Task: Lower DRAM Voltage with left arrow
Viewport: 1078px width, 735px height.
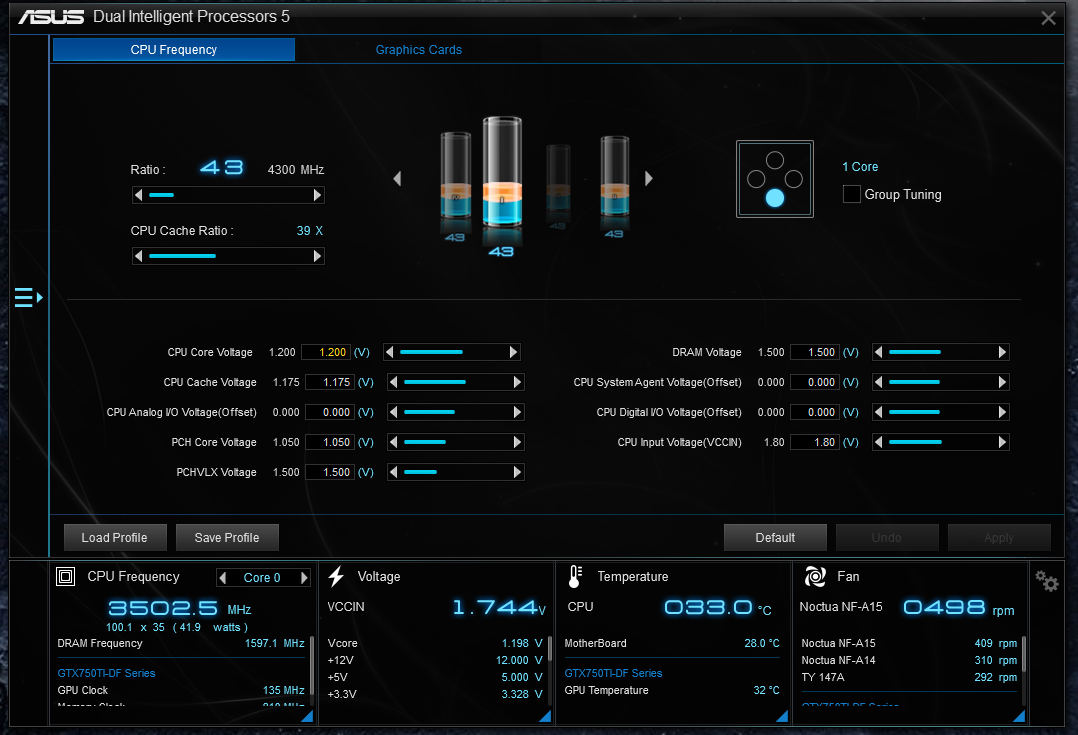Action: pyautogui.click(x=879, y=352)
